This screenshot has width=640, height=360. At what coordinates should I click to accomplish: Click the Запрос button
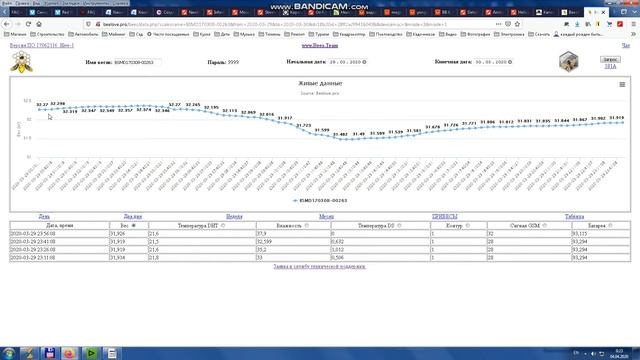click(x=610, y=60)
